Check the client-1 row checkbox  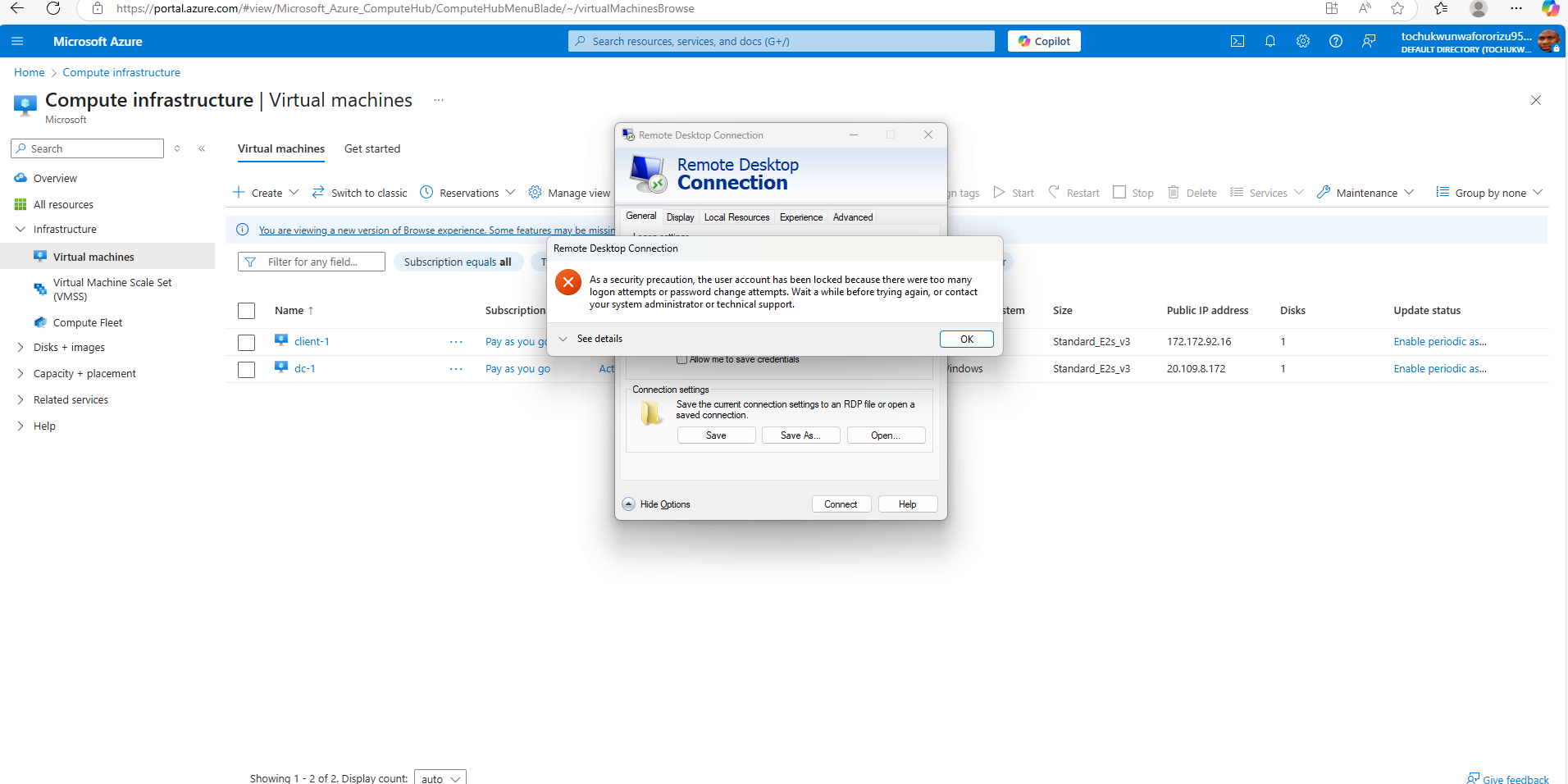click(x=246, y=342)
